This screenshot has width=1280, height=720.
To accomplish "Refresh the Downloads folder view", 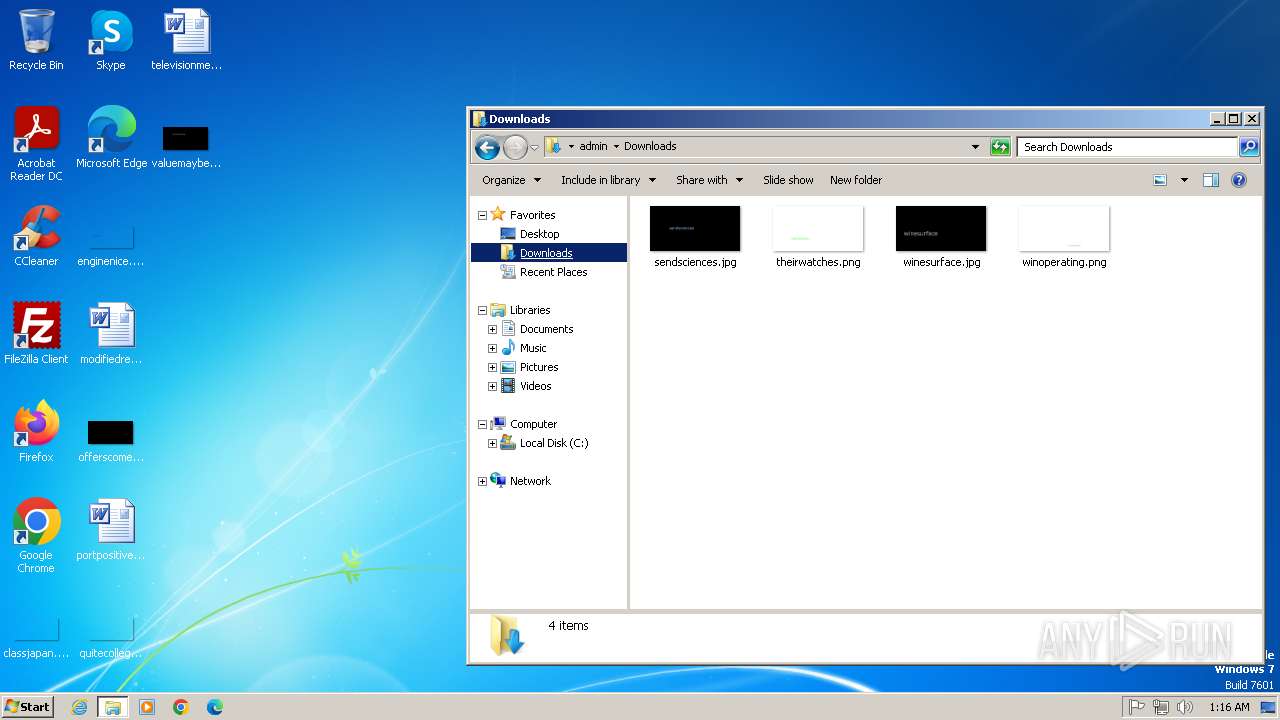I will point(1000,147).
